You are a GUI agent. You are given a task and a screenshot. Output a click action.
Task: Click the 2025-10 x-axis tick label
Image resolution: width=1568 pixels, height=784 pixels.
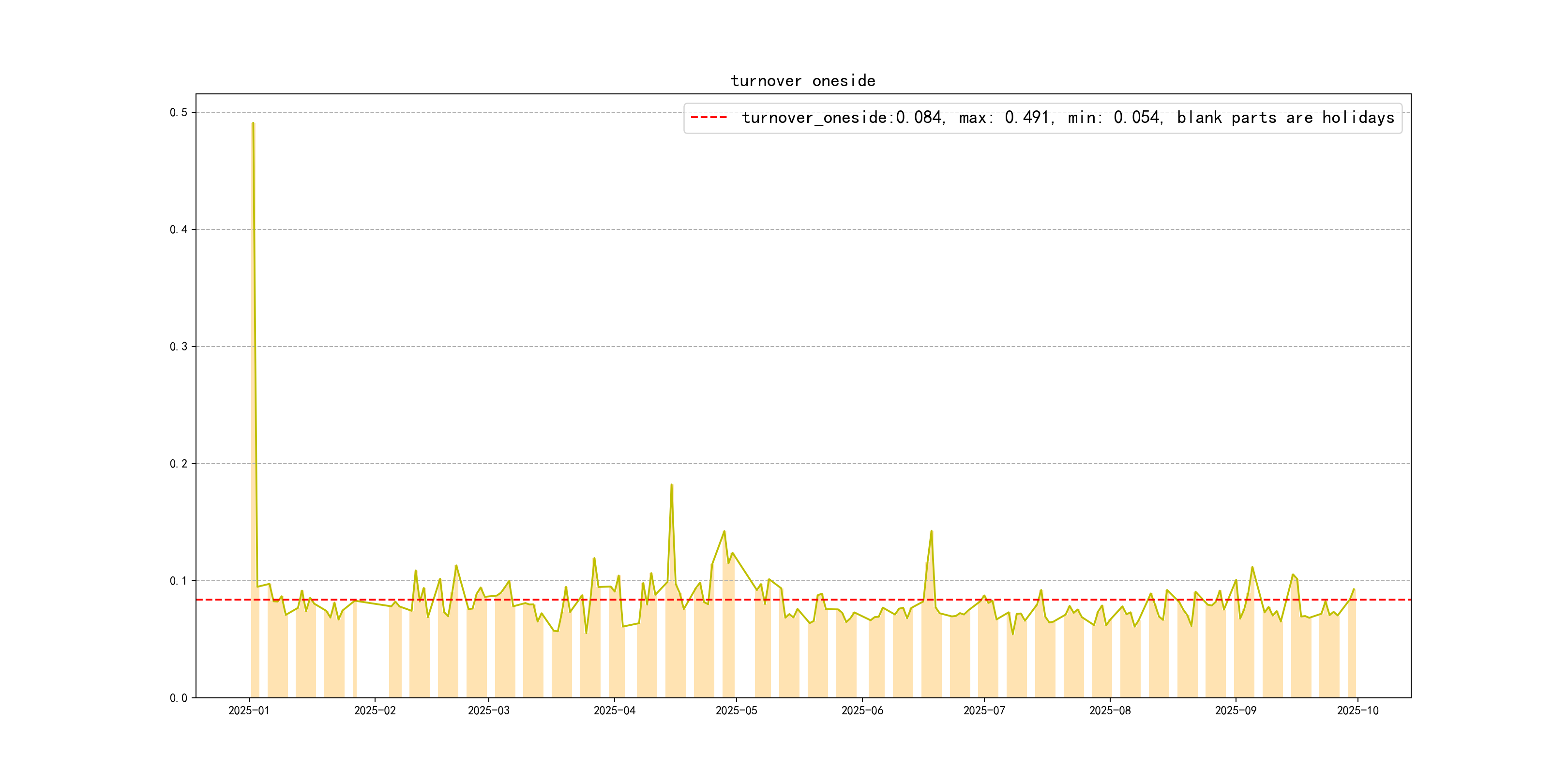tap(1357, 710)
